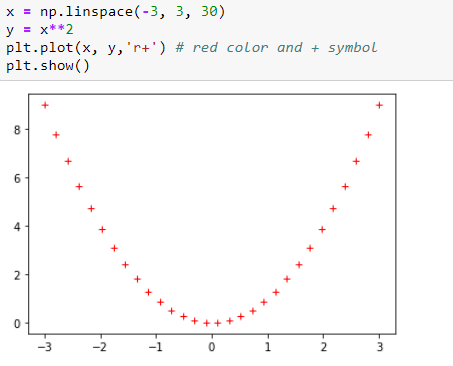The height and width of the screenshot is (366, 453).
Task: Click the y-axis tick label 8
Action: click(x=17, y=130)
